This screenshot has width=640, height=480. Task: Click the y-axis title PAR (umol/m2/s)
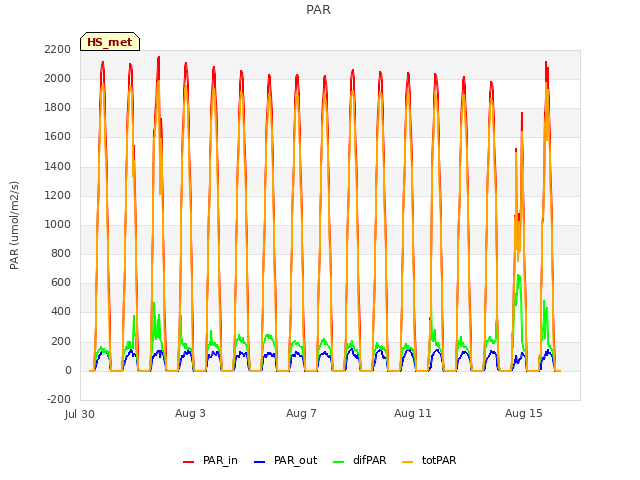point(14,225)
